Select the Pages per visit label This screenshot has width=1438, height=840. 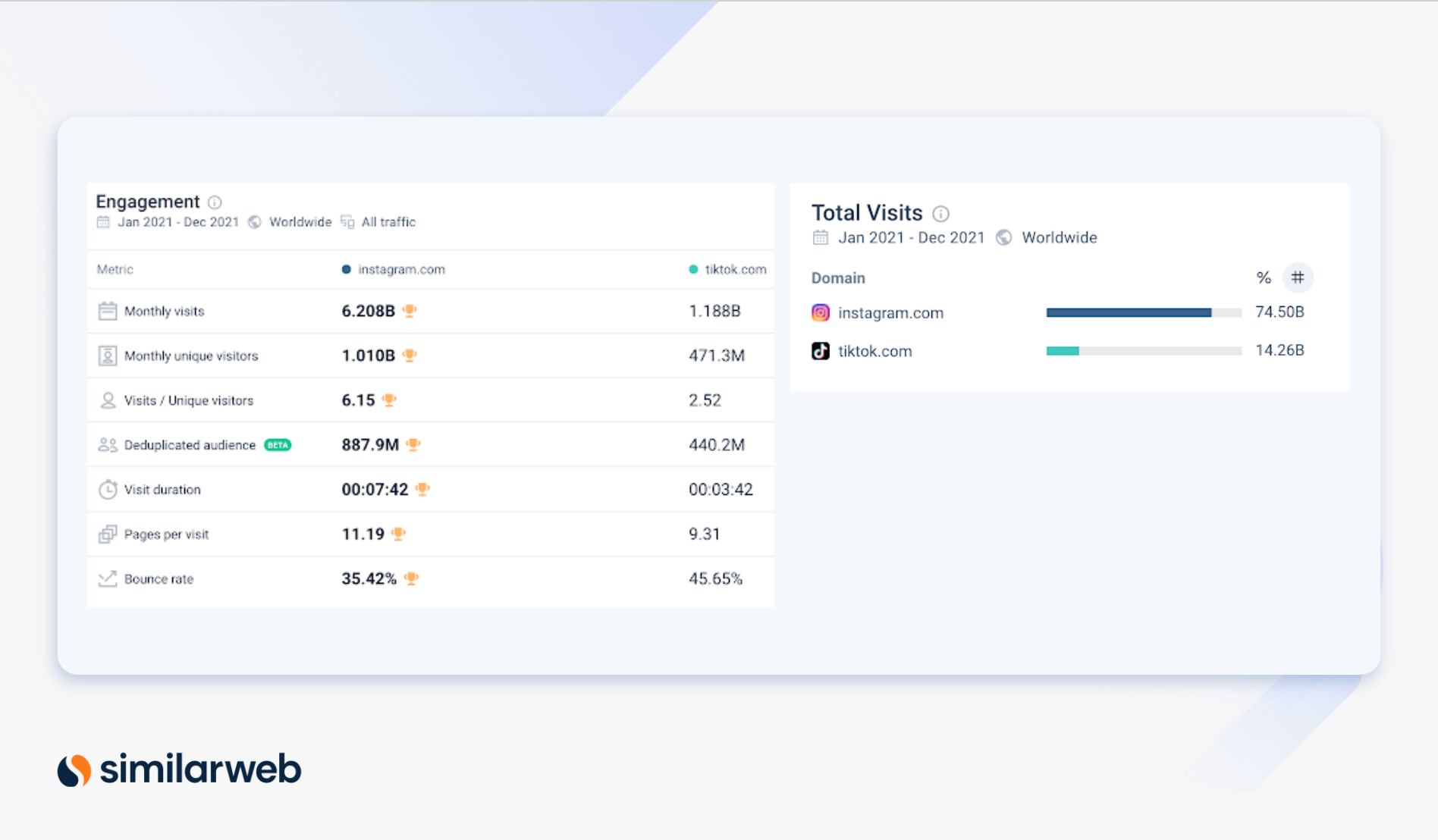[166, 534]
